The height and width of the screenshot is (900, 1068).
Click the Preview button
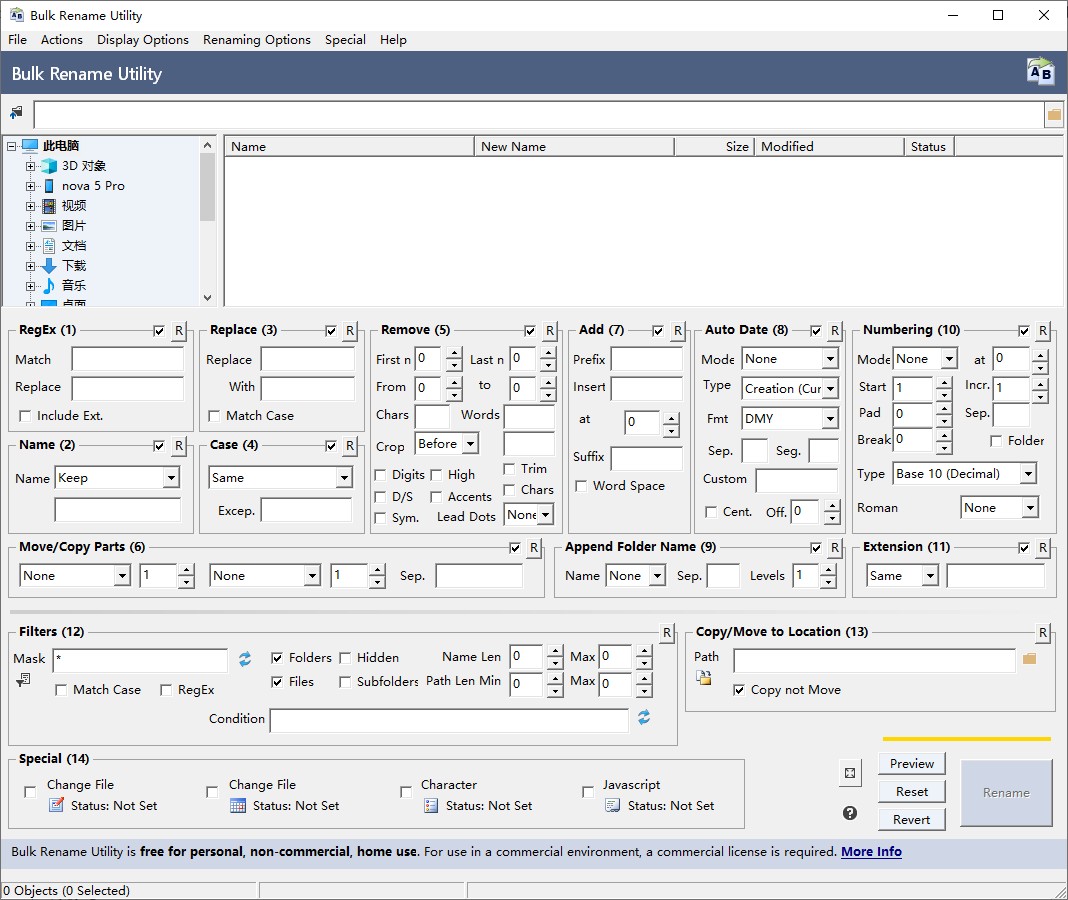[x=911, y=764]
